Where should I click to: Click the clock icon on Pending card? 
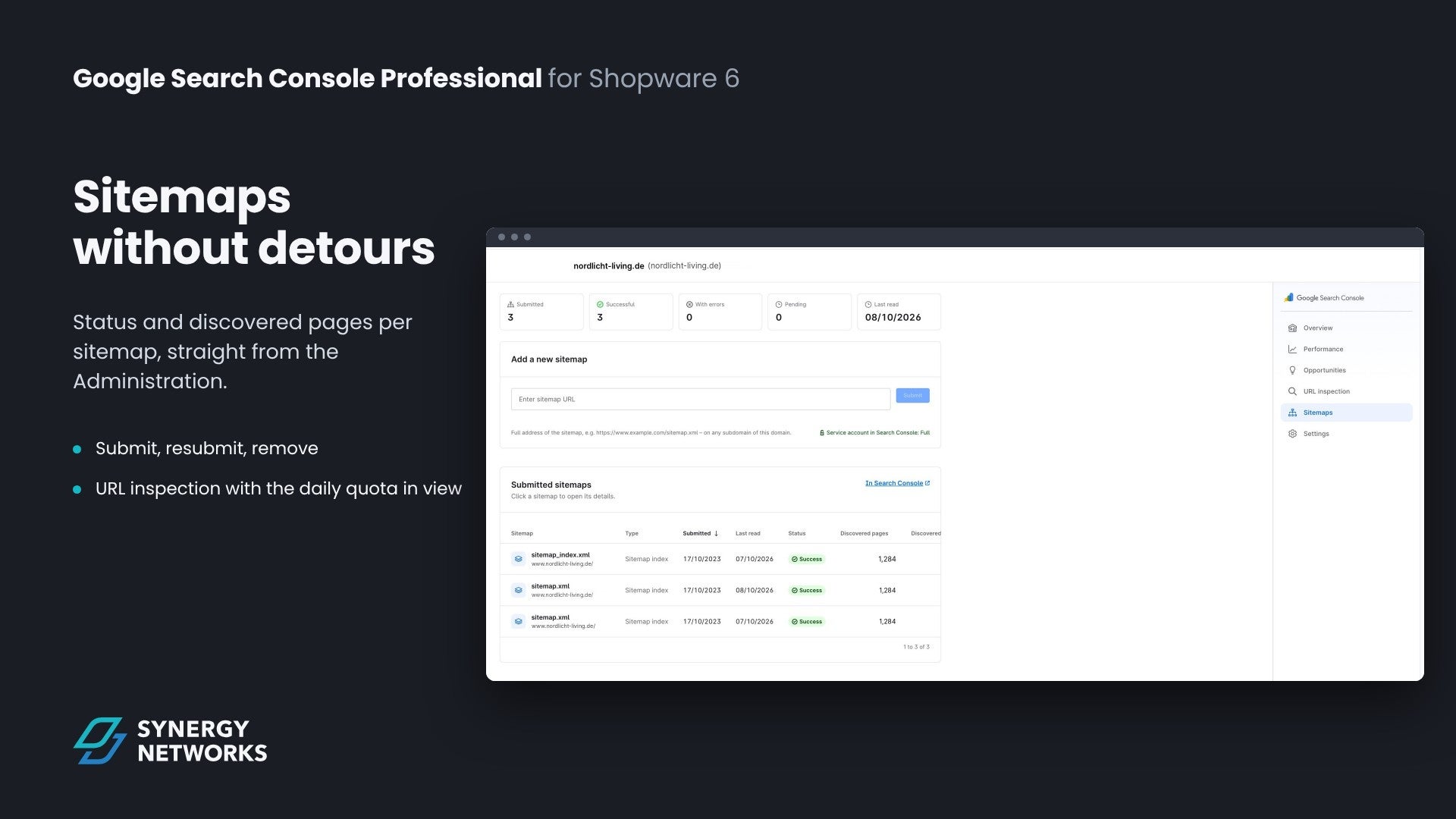[x=779, y=305]
